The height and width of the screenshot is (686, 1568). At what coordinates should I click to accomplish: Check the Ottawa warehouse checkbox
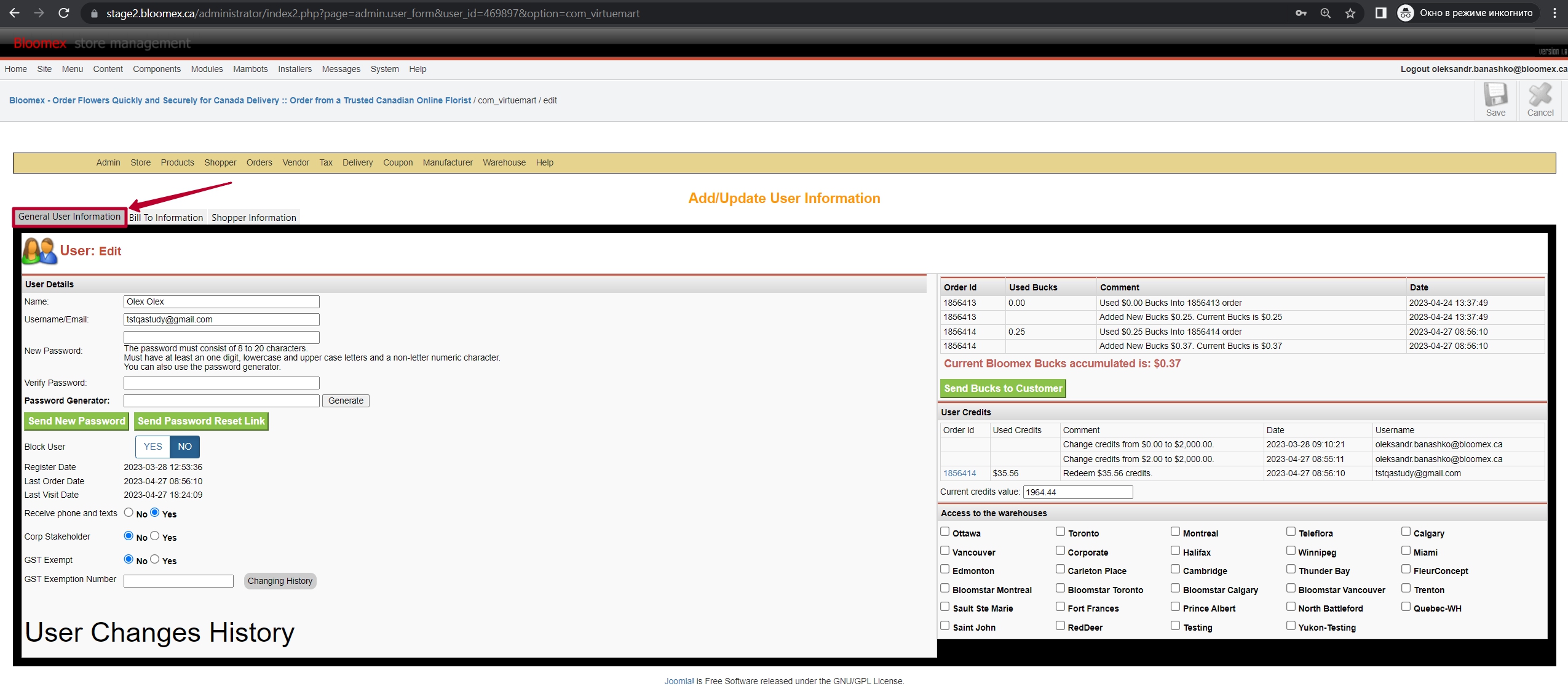coord(945,532)
